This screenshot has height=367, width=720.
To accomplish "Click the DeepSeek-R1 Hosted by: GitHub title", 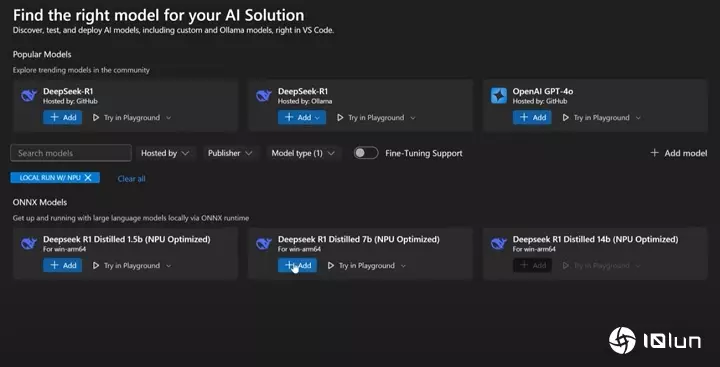I will (68, 91).
